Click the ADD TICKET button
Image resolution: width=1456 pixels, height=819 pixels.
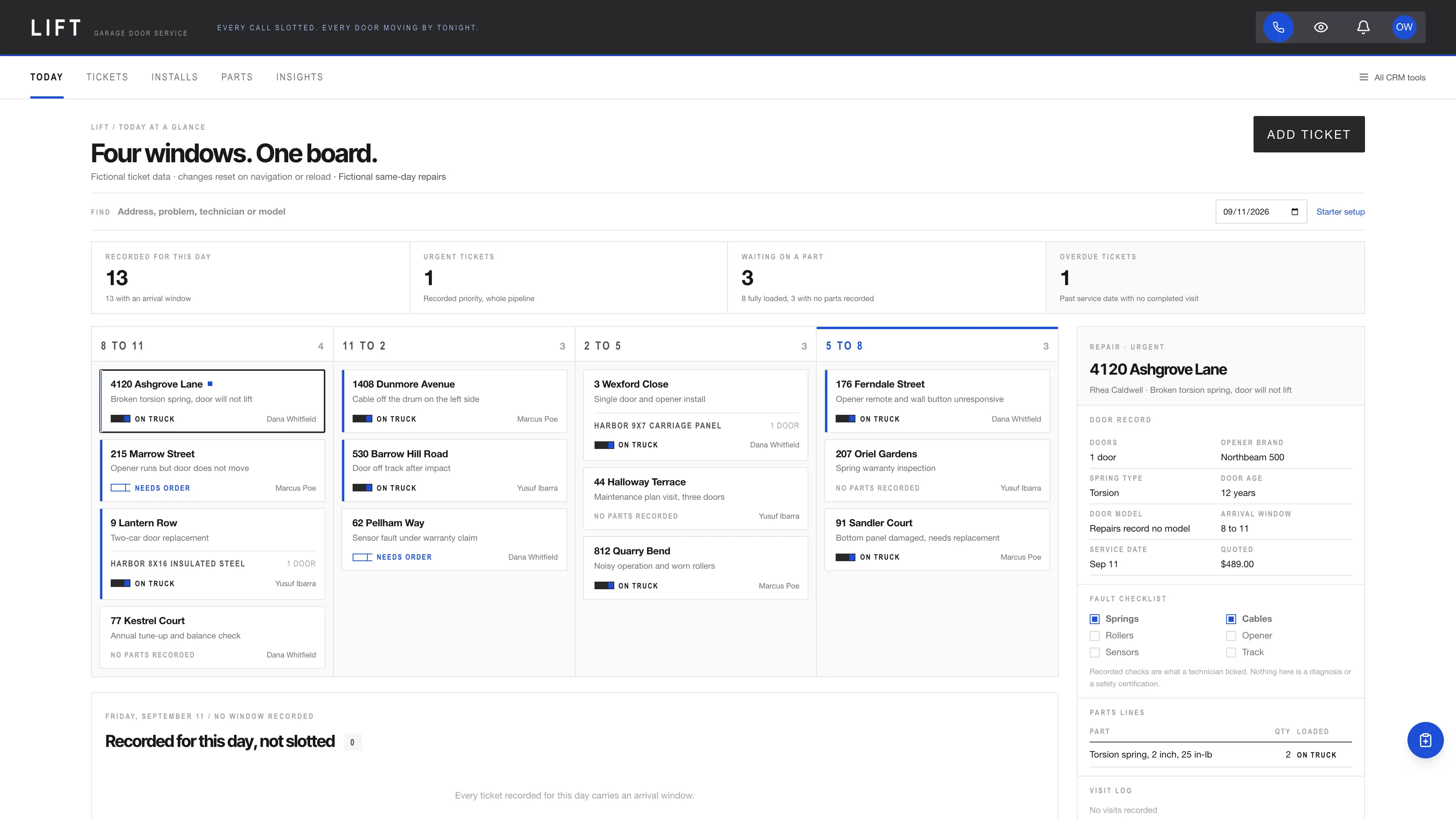coord(1309,135)
